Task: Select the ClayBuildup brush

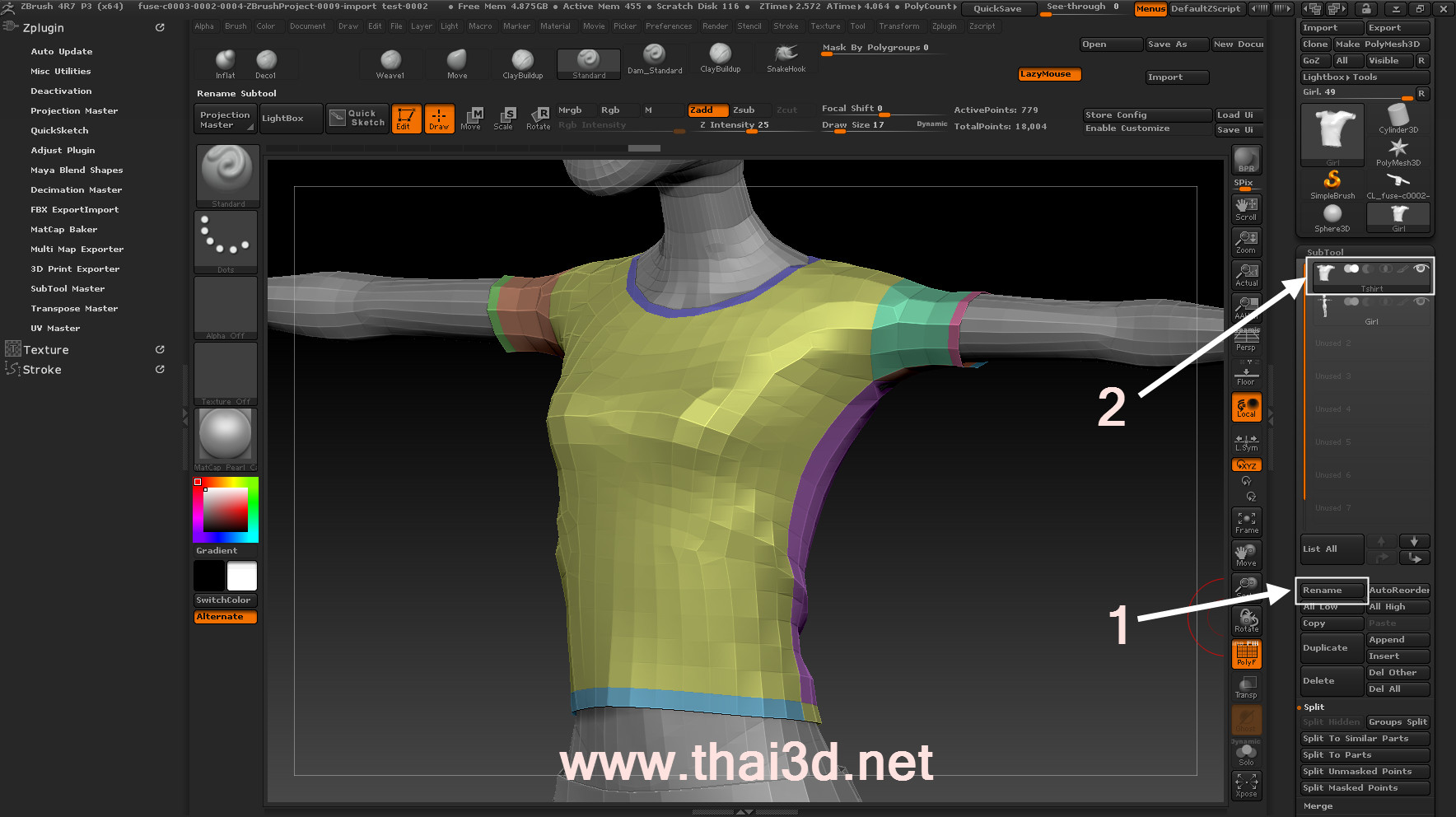Action: coord(522,63)
